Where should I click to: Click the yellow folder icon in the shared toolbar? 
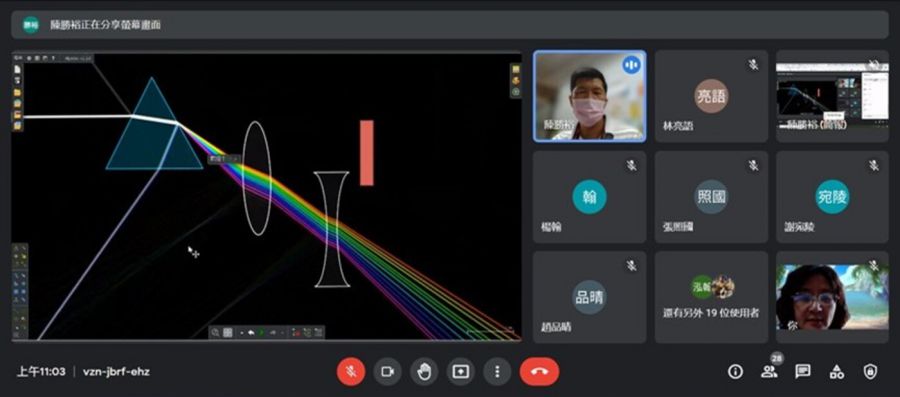pos(18,92)
